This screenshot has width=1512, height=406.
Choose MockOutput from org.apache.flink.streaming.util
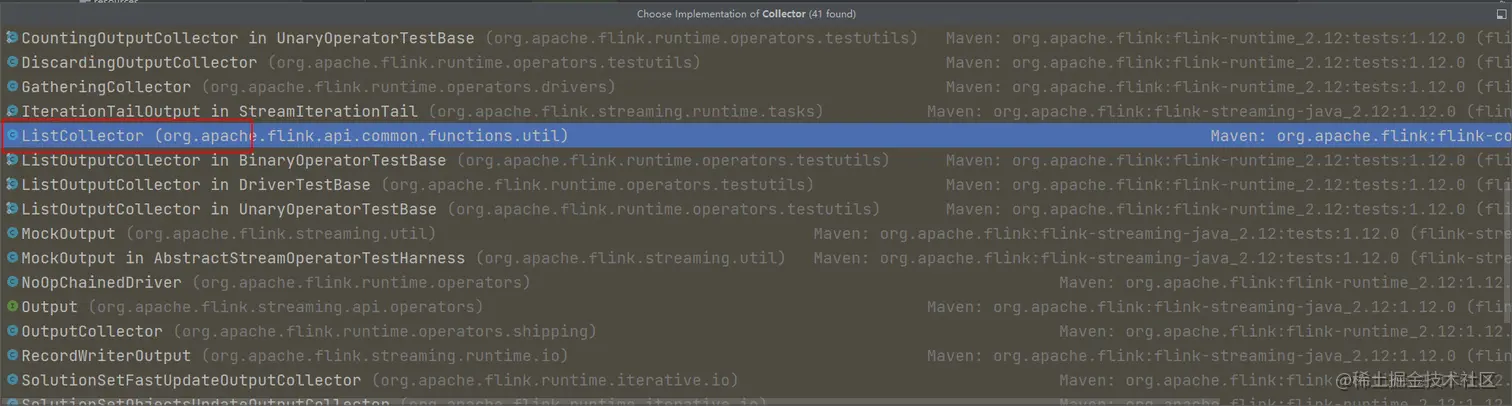(x=756, y=233)
